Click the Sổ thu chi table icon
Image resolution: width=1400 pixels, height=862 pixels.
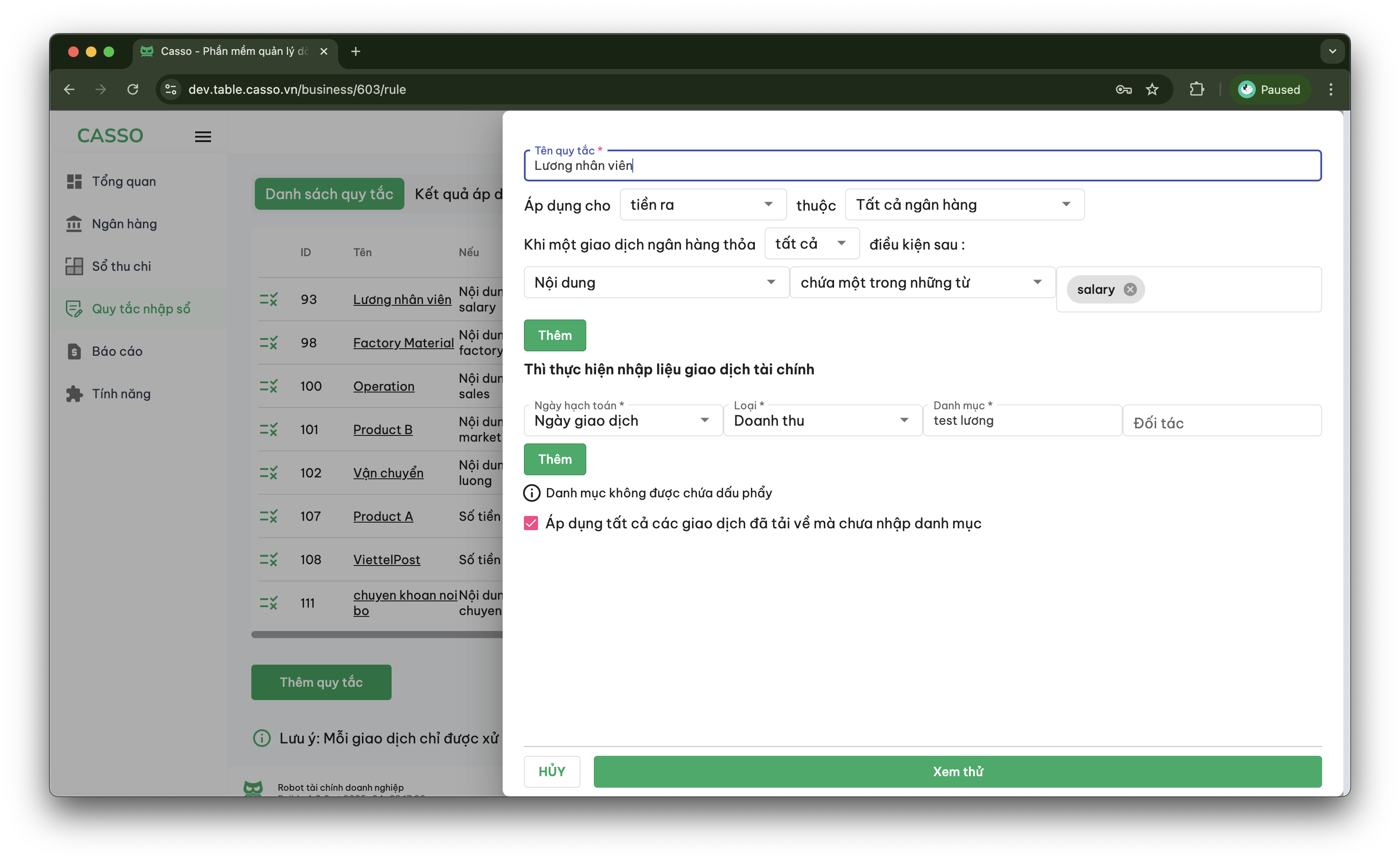coord(74,266)
